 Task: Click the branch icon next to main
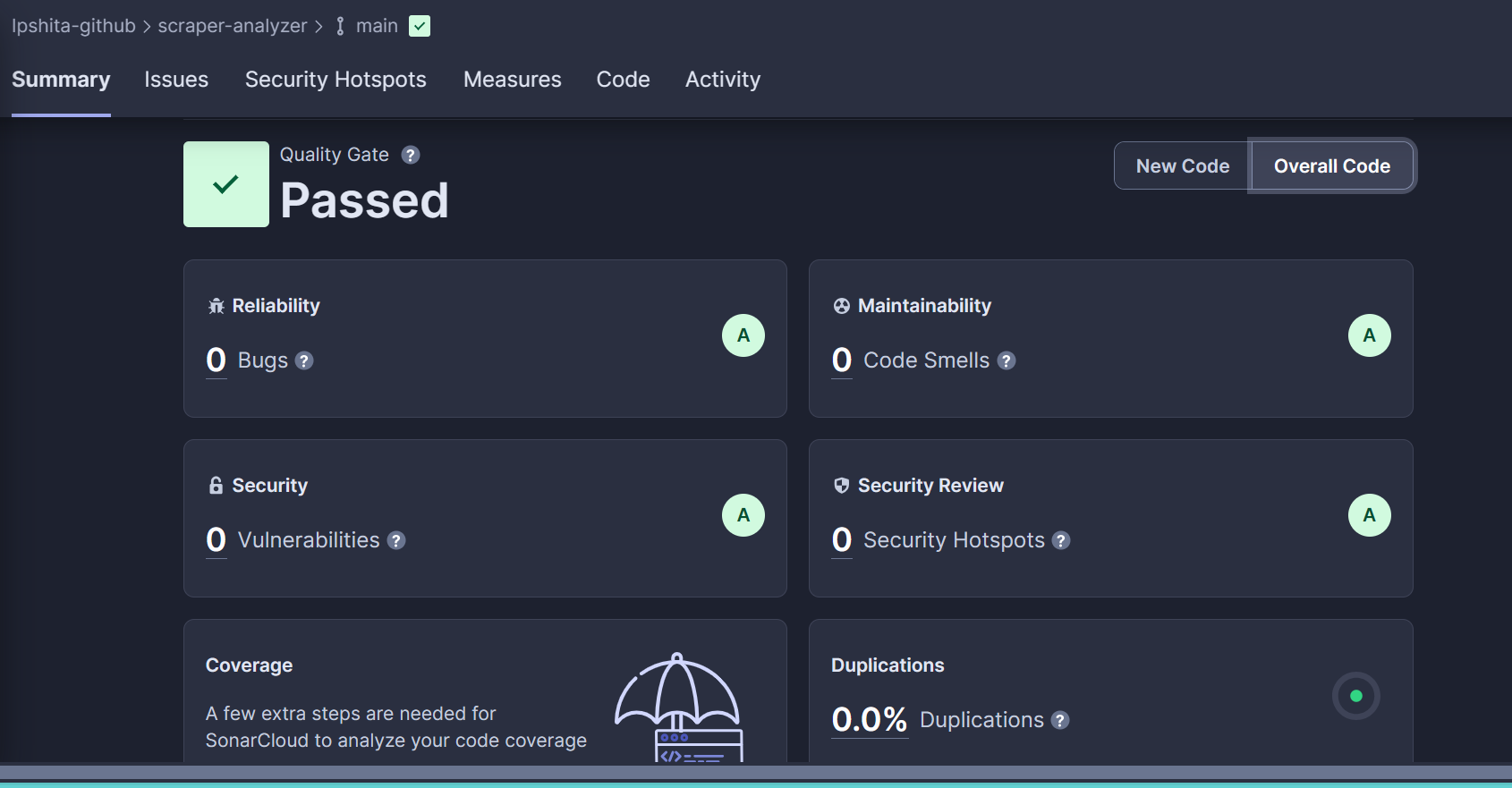click(x=340, y=26)
